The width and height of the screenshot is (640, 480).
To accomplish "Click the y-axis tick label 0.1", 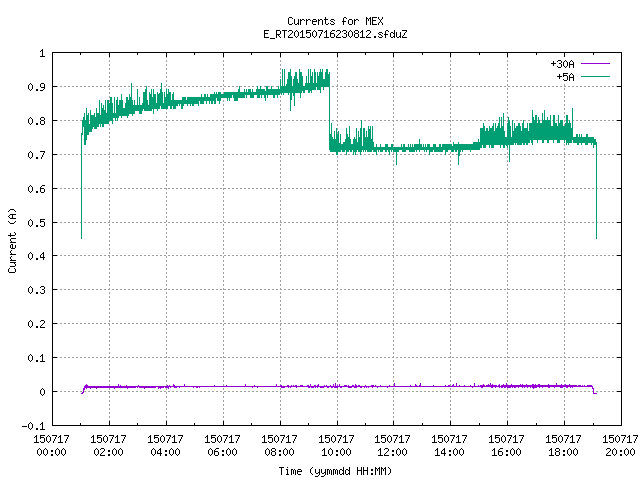I will tap(36, 358).
